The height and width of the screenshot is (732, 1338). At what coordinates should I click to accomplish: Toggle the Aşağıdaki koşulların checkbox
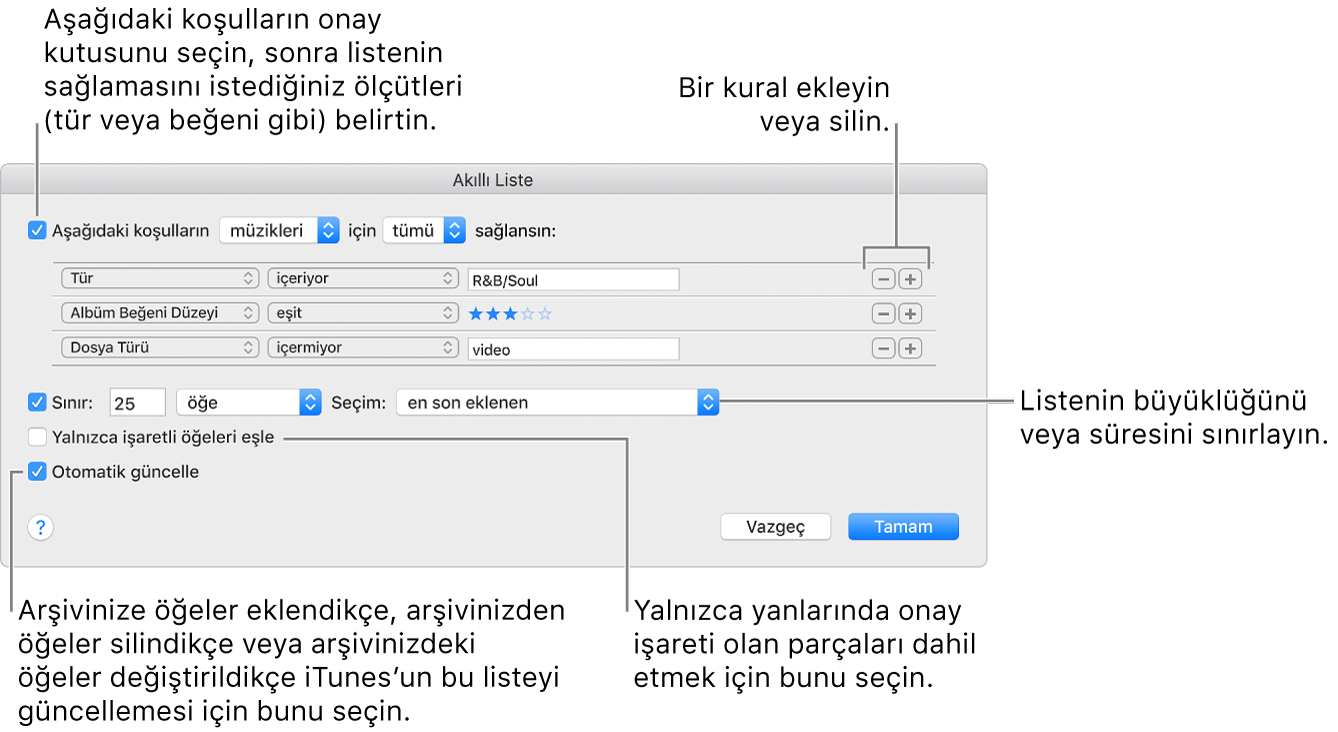38,231
